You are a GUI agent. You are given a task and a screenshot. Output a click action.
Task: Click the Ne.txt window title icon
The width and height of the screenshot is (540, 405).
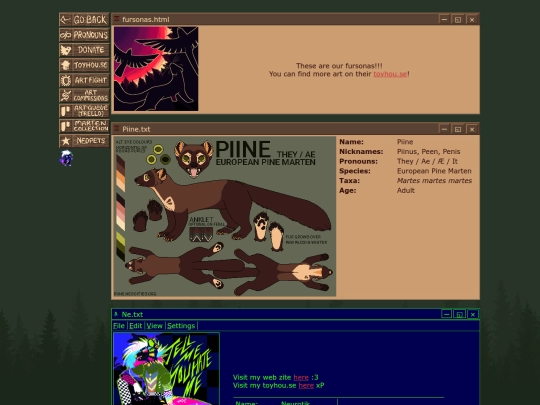point(116,314)
